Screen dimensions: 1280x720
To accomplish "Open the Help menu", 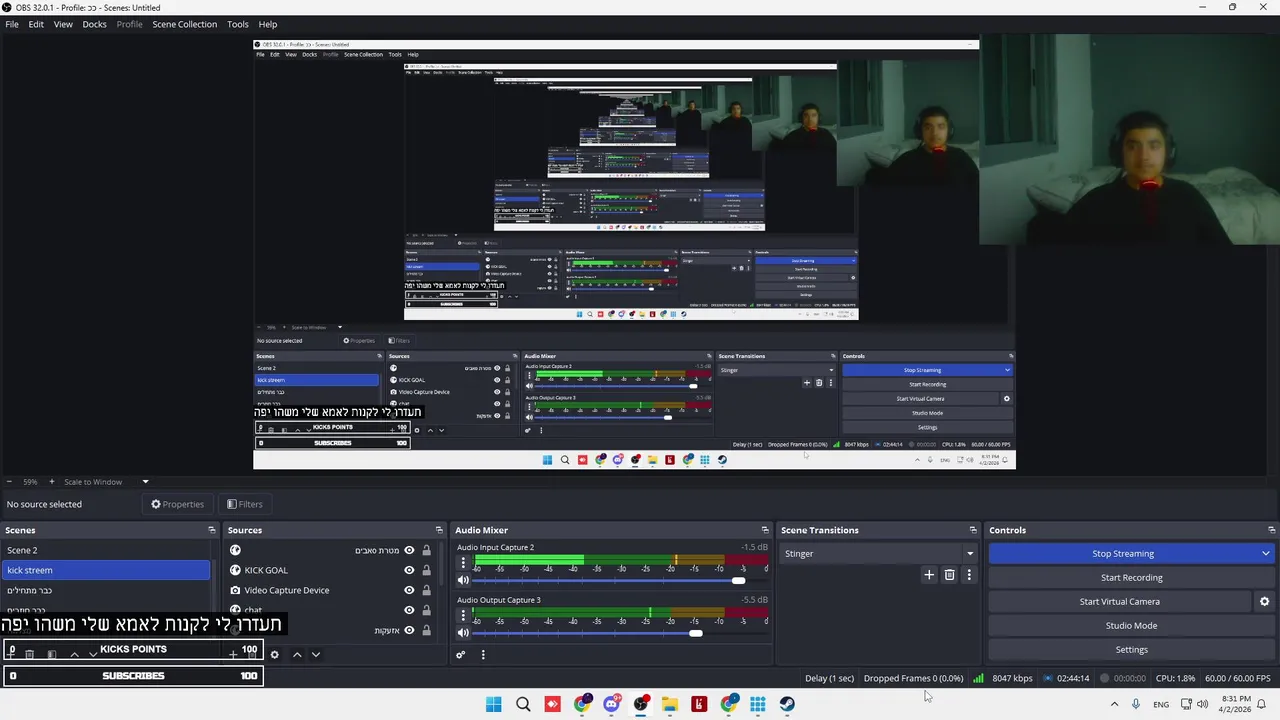I will pos(268,24).
